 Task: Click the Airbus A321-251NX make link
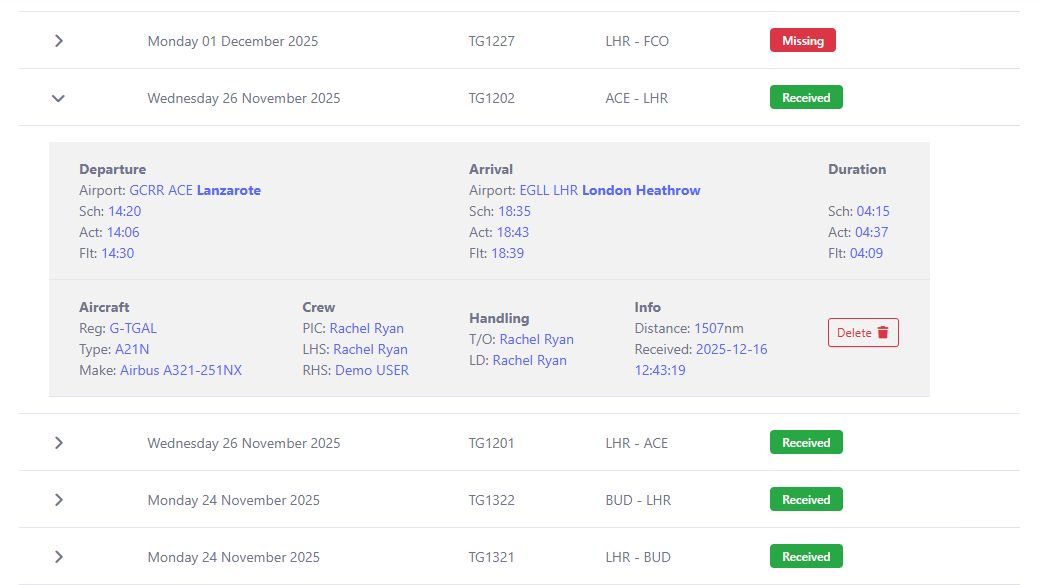click(181, 370)
